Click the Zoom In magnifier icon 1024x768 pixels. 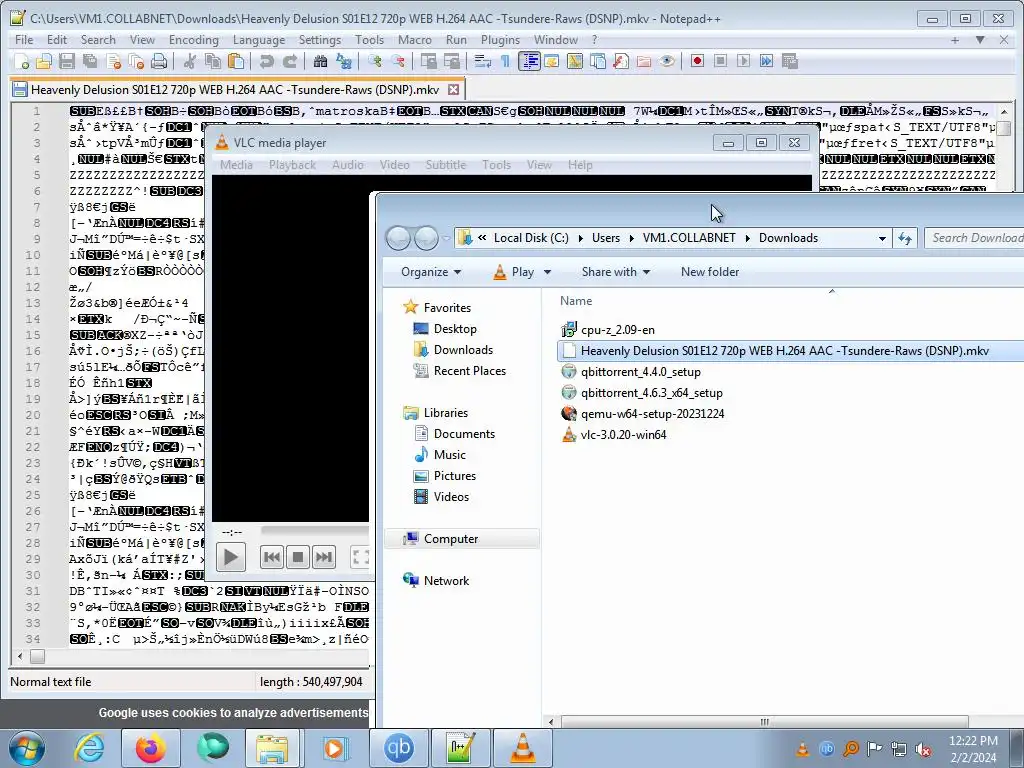pyautogui.click(x=374, y=61)
